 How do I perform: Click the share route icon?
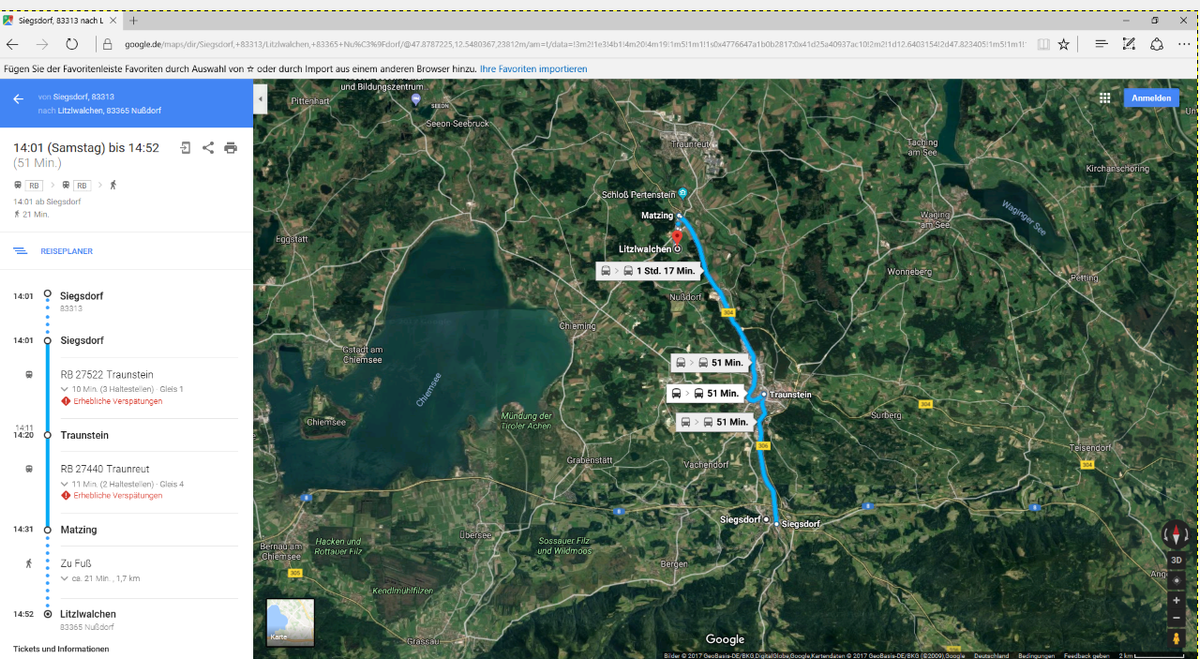point(208,148)
